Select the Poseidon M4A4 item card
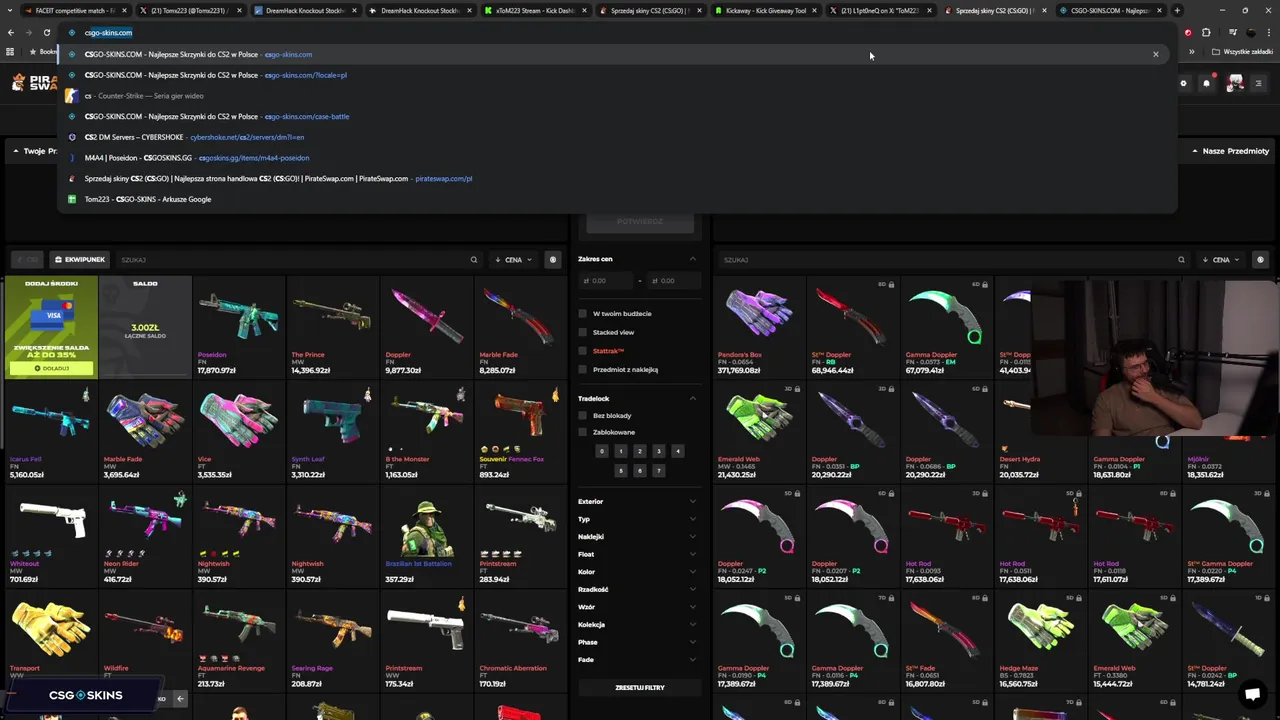This screenshot has height=720, width=1280. (239, 327)
